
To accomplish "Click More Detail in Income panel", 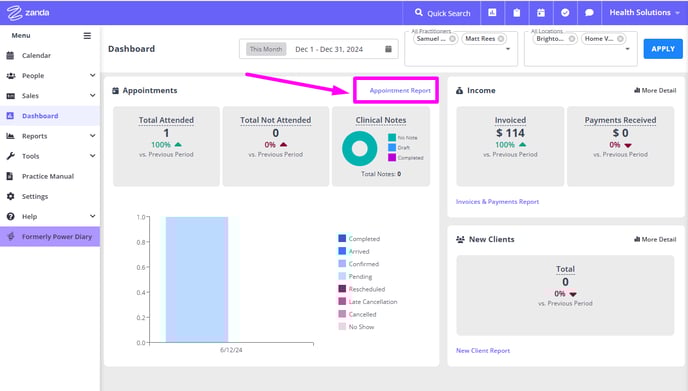I will (655, 90).
